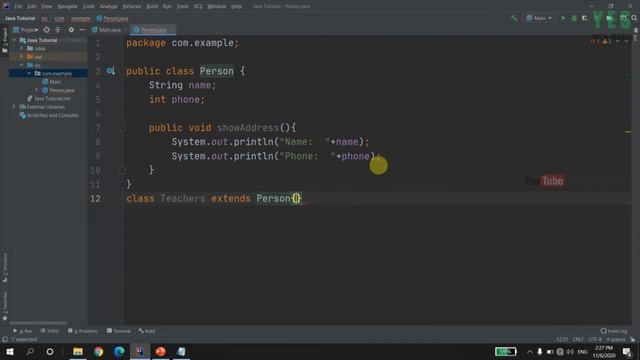Click the locate file target icon
This screenshot has height=360, width=640.
[x=47, y=30]
